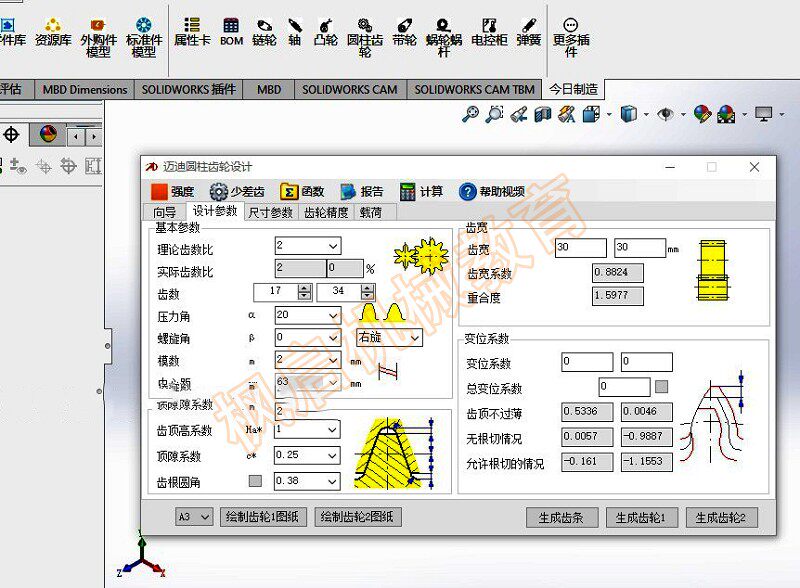Open 帮助视频 help video
The image size is (800, 588).
tap(492, 191)
